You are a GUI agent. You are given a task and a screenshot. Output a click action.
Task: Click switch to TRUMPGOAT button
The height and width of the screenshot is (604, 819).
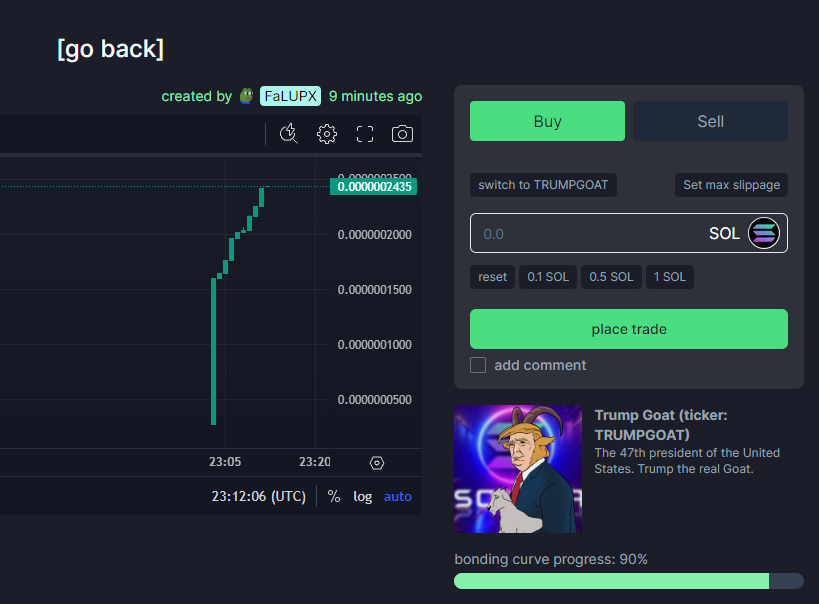coord(543,185)
